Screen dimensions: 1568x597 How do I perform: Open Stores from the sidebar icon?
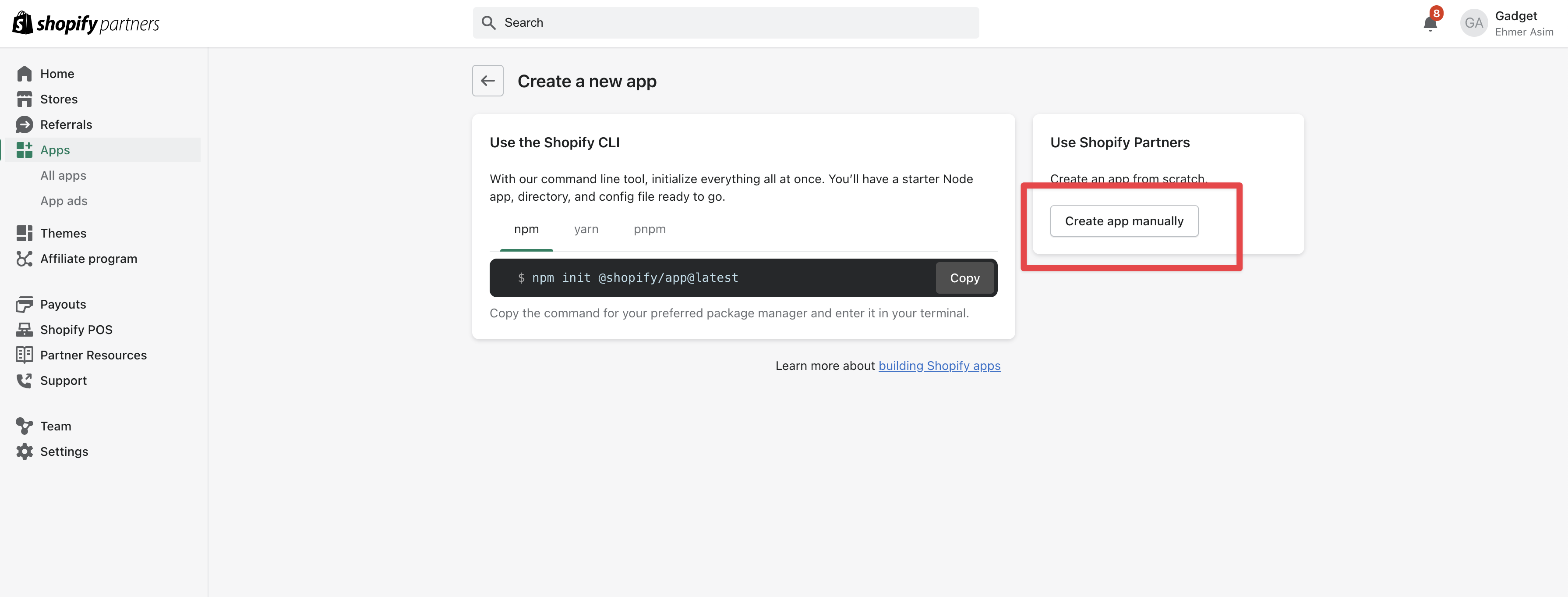(x=25, y=99)
